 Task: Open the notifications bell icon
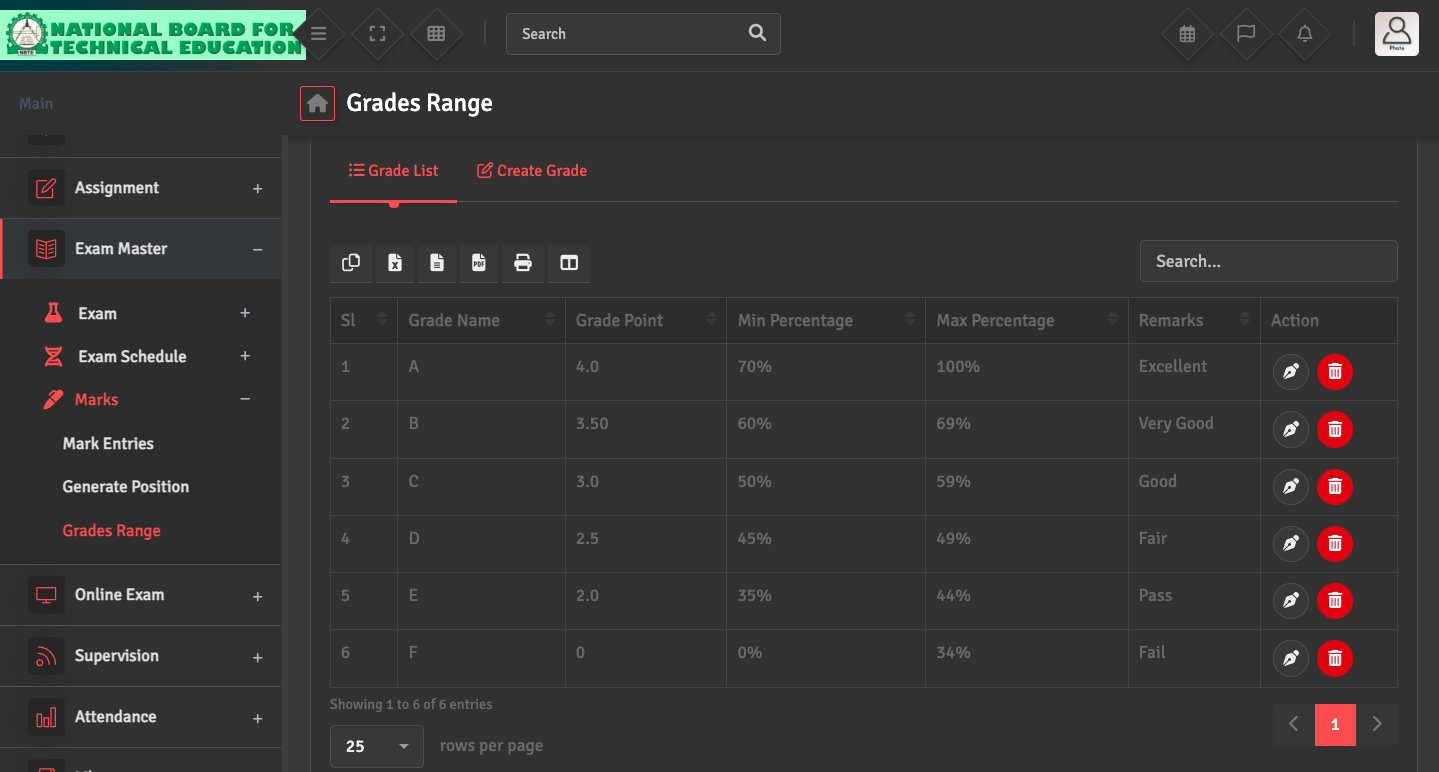pos(1304,34)
